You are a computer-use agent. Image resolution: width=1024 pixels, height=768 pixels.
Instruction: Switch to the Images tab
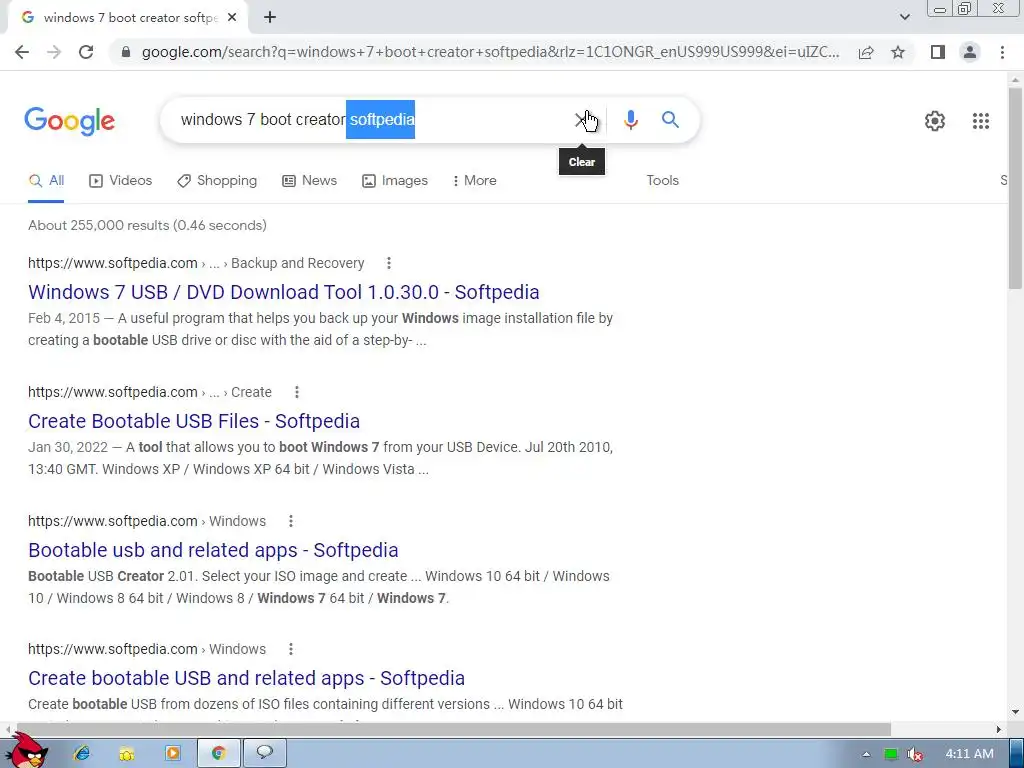click(394, 180)
